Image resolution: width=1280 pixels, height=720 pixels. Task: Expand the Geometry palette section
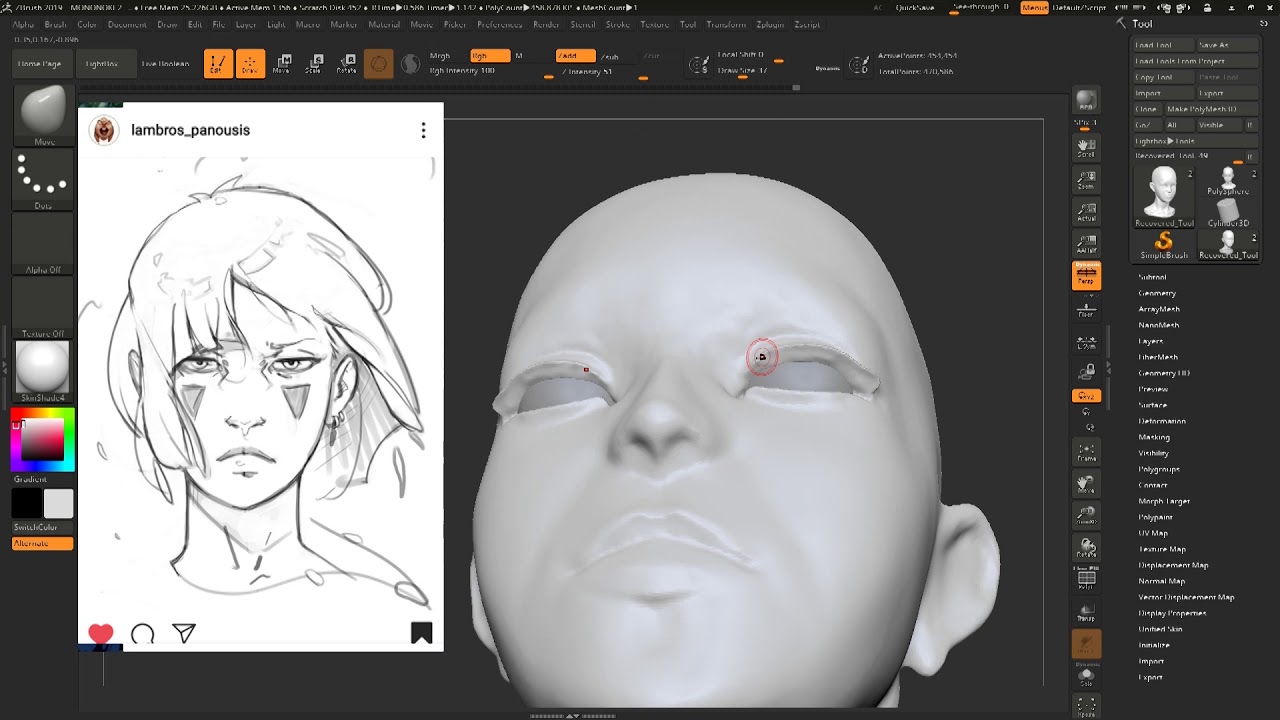pyautogui.click(x=1157, y=293)
